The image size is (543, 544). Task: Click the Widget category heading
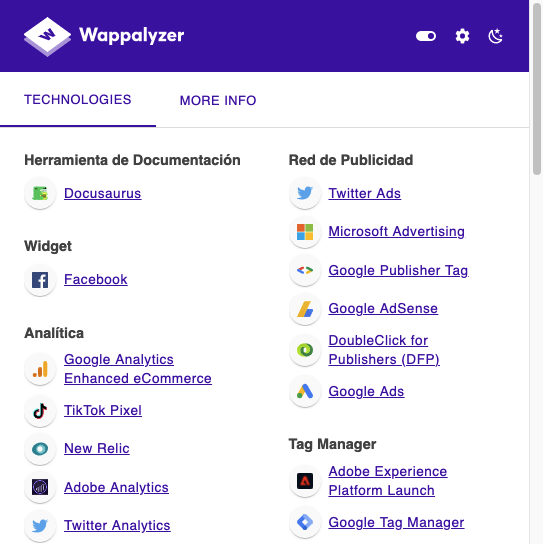[x=48, y=246]
